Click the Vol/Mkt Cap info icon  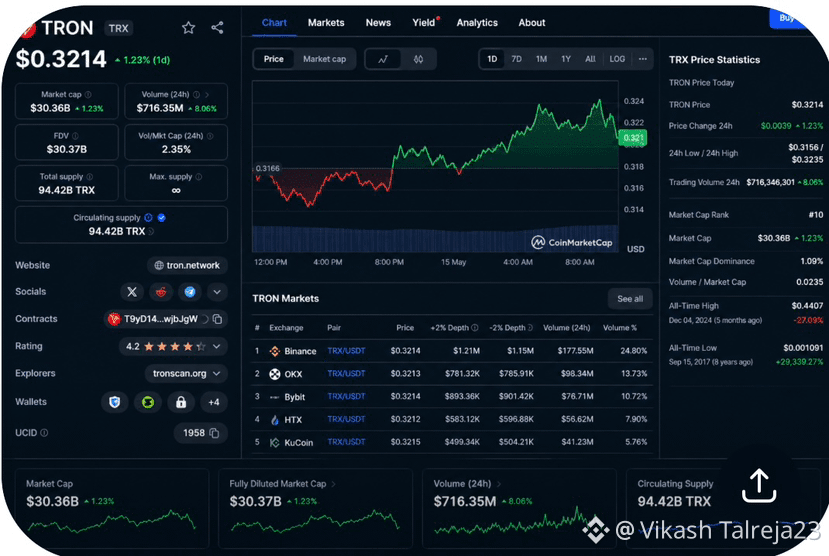coord(210,136)
